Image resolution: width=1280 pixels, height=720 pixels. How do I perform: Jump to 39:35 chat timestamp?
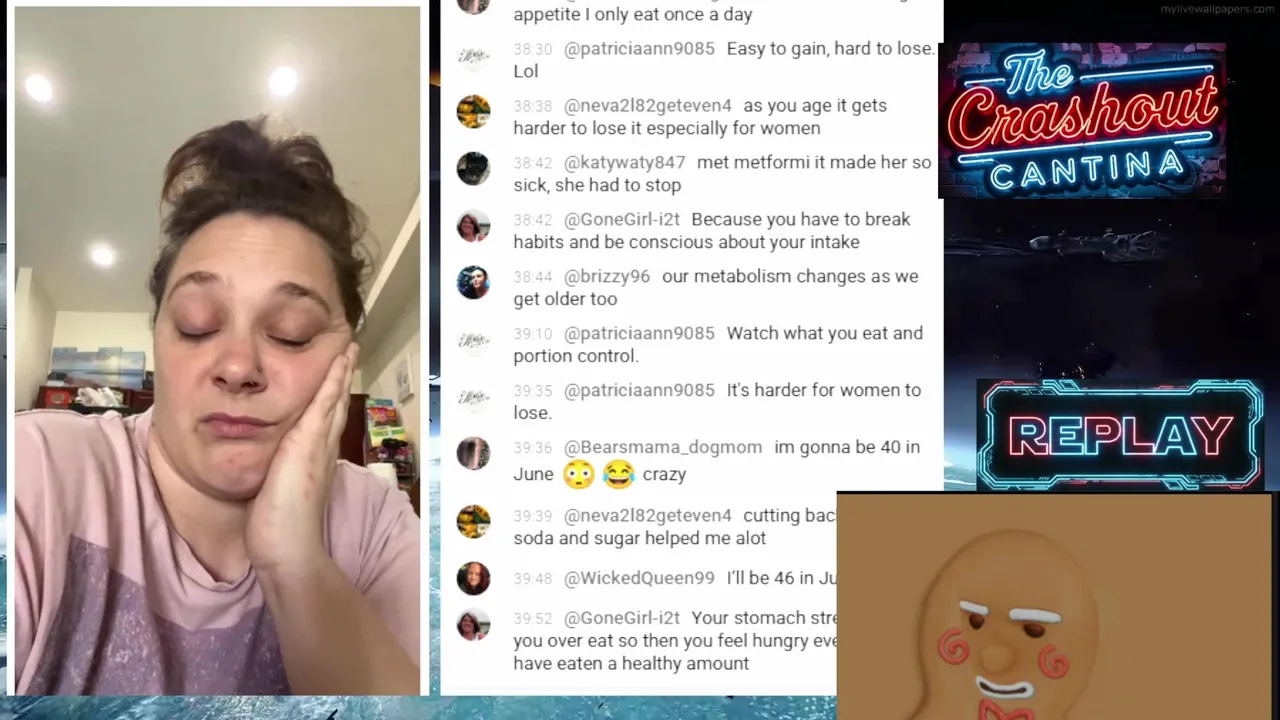coord(533,391)
